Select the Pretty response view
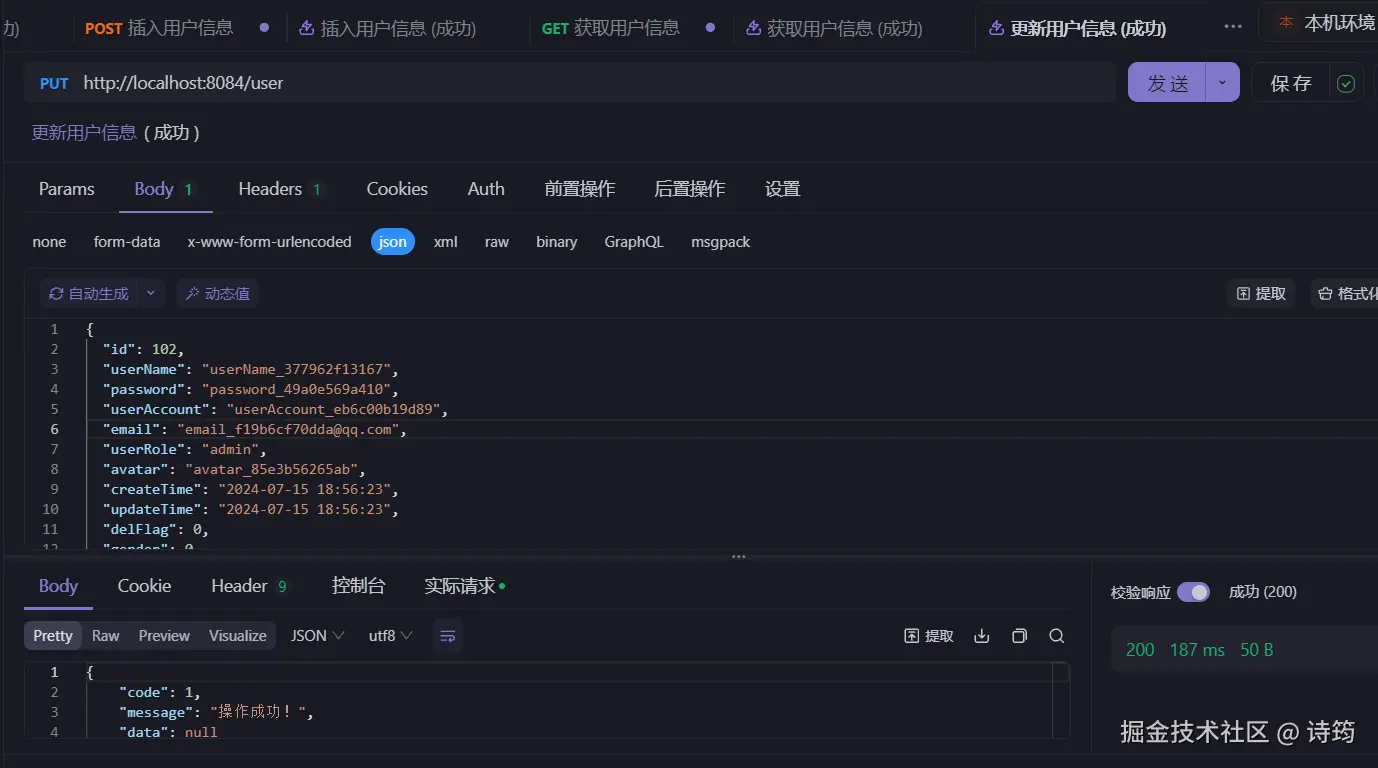Viewport: 1378px width, 768px height. [x=53, y=636]
